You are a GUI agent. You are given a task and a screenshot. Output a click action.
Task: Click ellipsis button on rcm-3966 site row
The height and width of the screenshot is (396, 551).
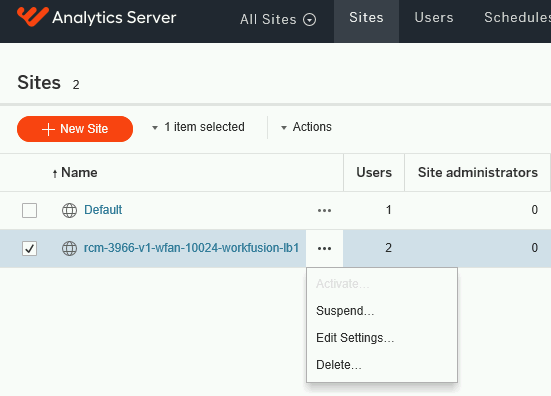[324, 248]
